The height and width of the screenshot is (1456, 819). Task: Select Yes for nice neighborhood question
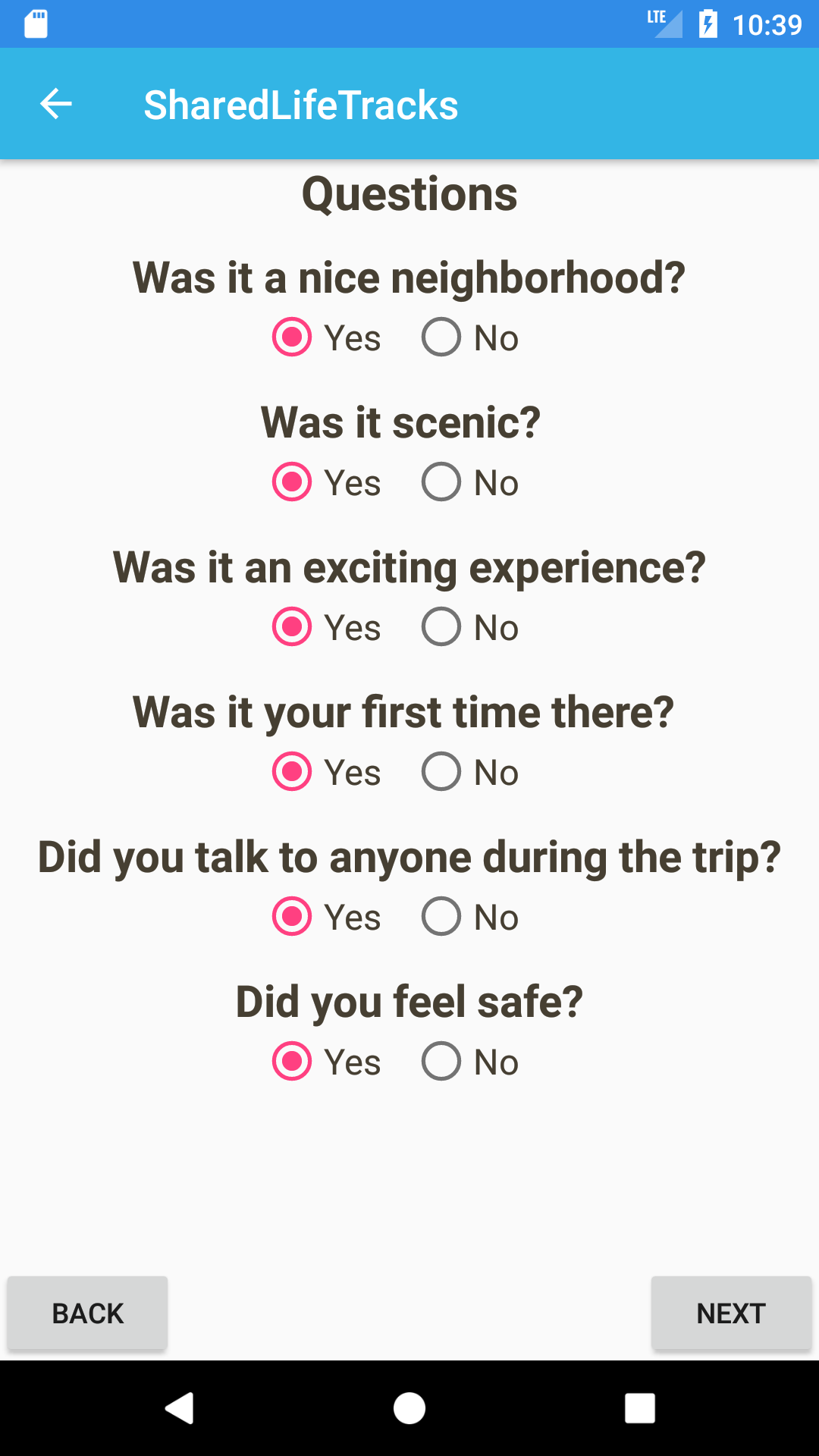(x=292, y=337)
